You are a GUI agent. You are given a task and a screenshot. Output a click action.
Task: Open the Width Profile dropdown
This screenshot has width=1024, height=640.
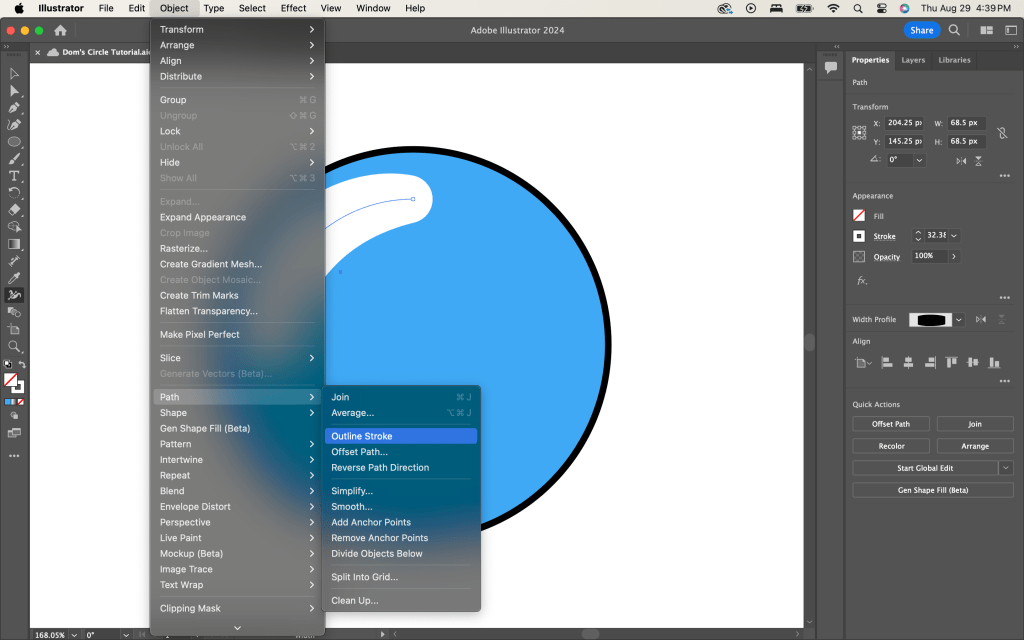point(959,320)
